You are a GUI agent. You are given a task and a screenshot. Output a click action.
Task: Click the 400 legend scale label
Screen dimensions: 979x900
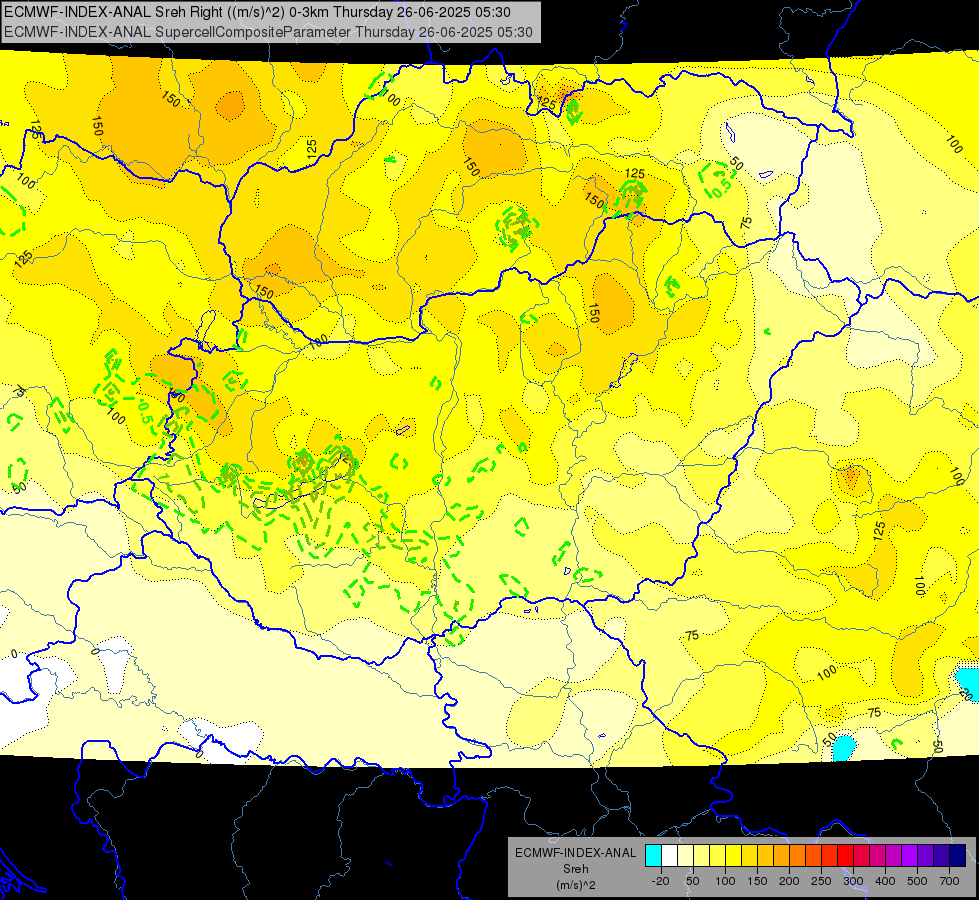[885, 881]
